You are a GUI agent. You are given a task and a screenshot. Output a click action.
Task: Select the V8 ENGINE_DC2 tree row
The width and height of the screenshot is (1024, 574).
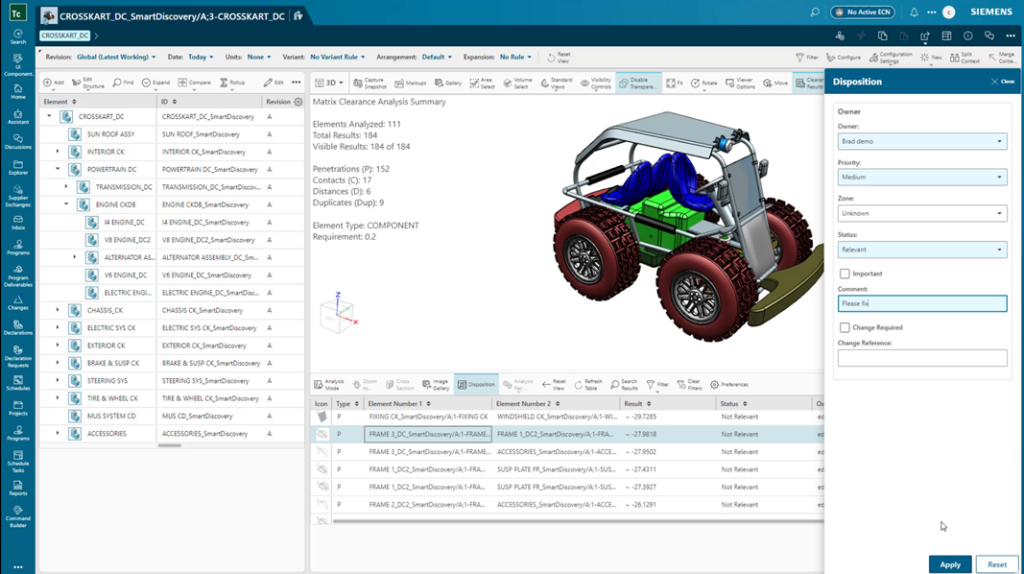coord(172,240)
